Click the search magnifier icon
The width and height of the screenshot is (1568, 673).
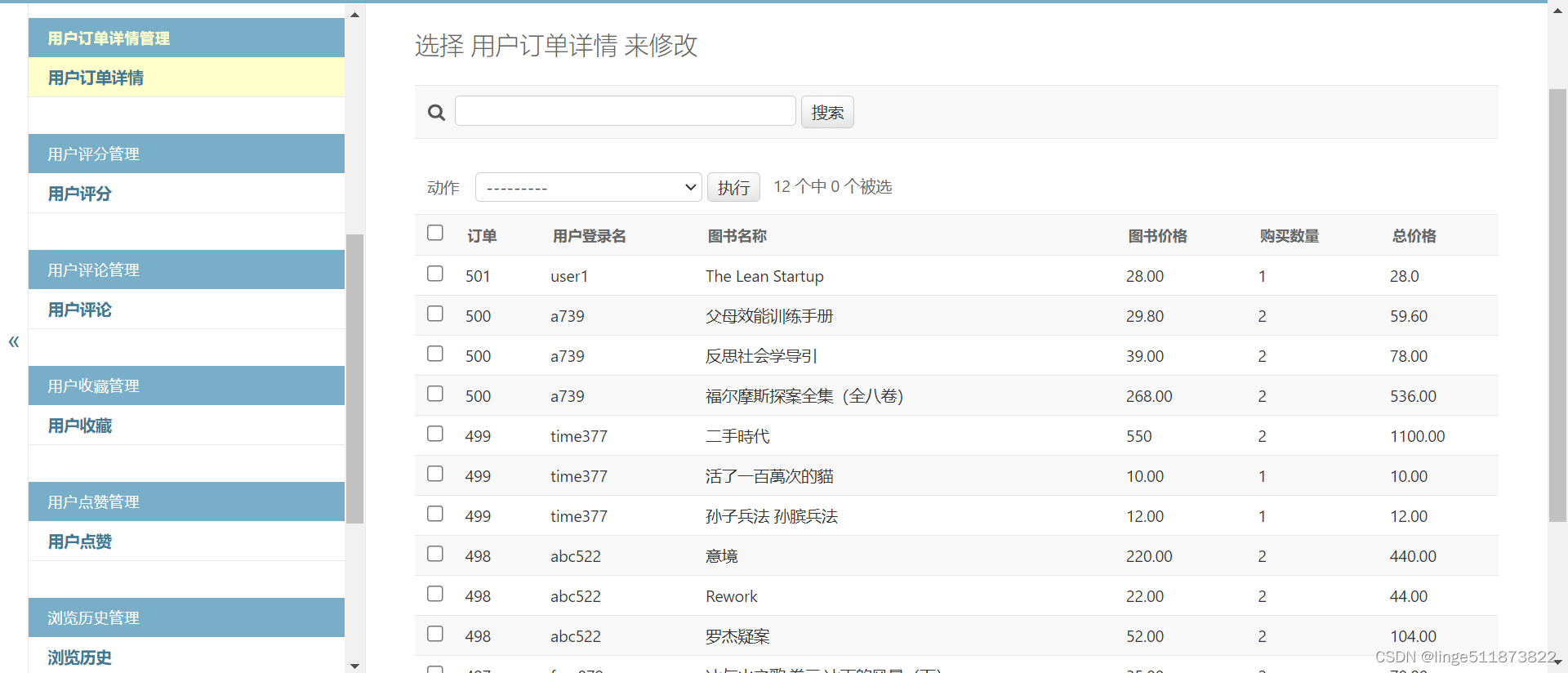[x=436, y=113]
